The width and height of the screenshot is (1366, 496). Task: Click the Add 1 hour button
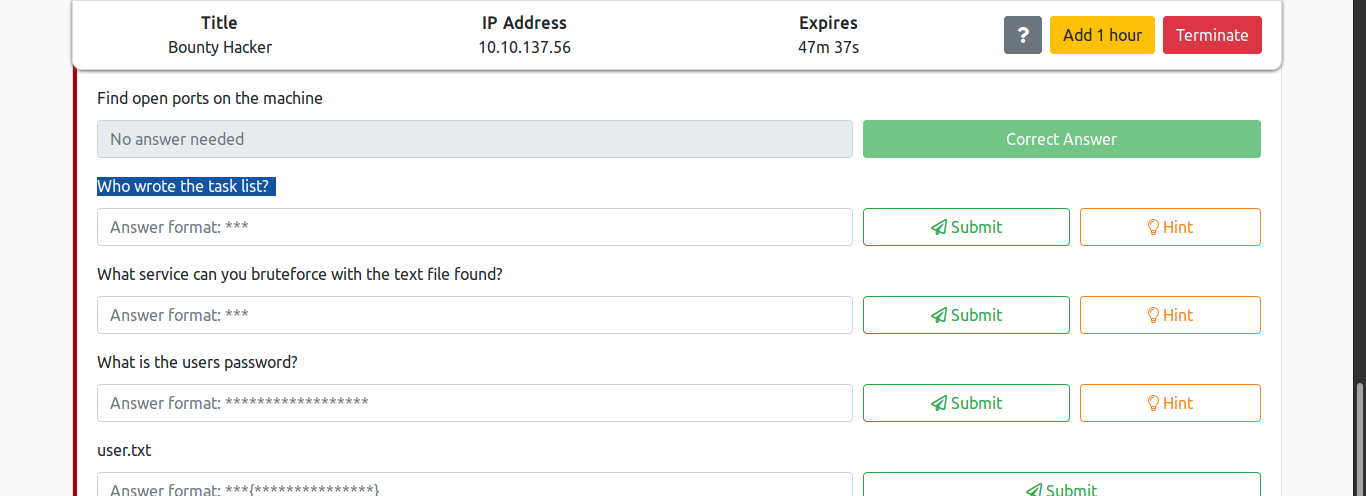pos(1102,35)
